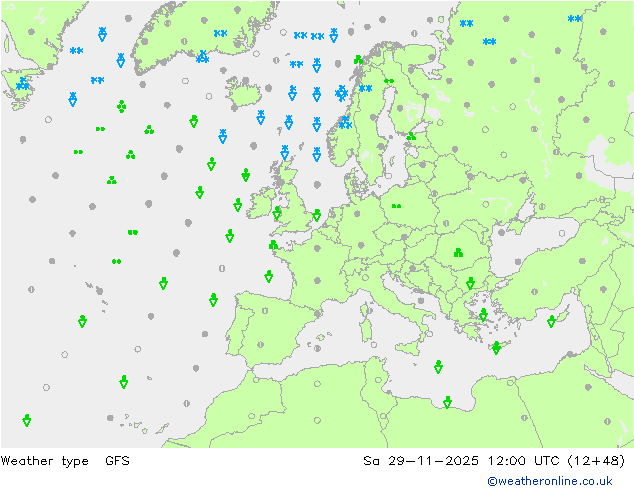Click the green drizzle symbol in northern Finland

389,81
